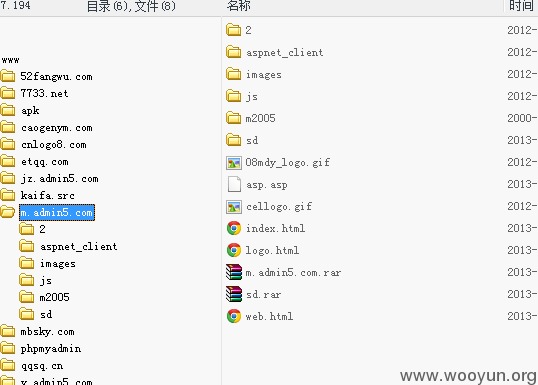Click phpmyadmin folder icon in tree

click(8, 348)
